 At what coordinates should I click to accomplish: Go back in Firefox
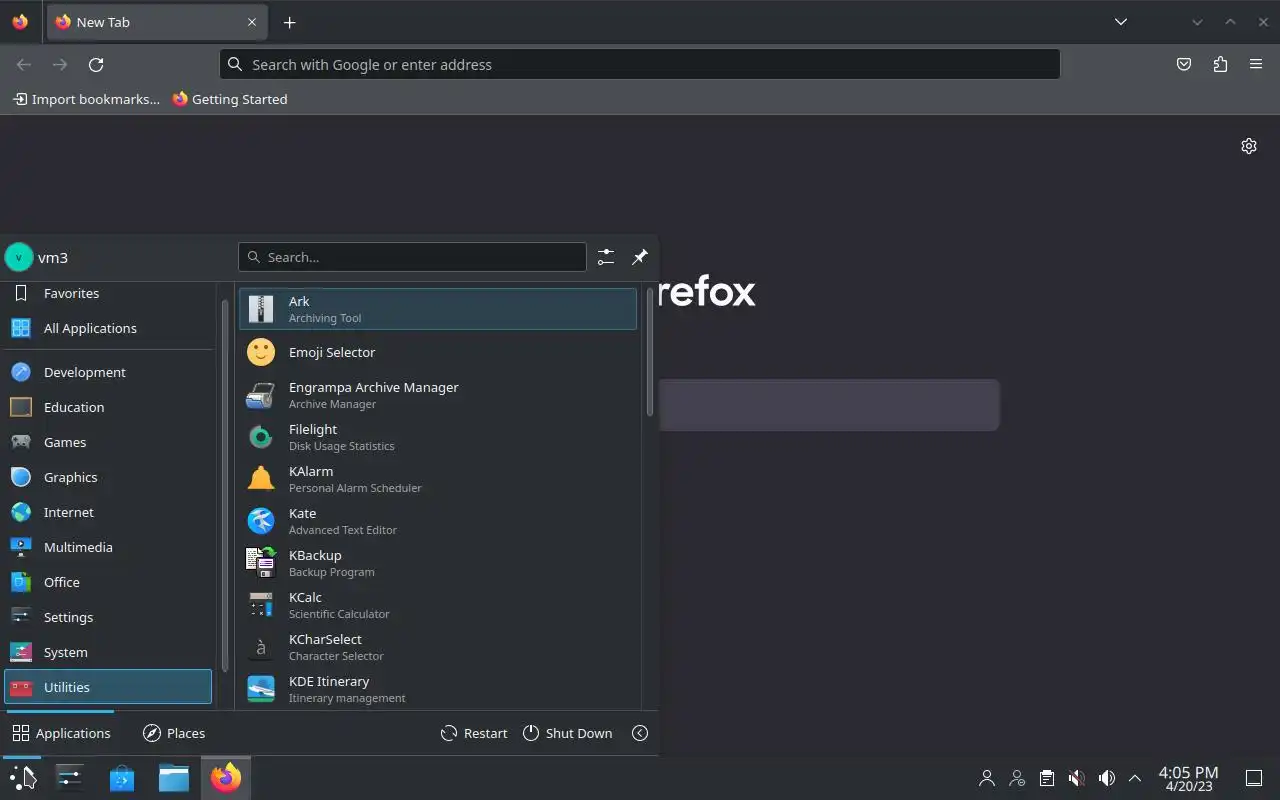pyautogui.click(x=24, y=64)
